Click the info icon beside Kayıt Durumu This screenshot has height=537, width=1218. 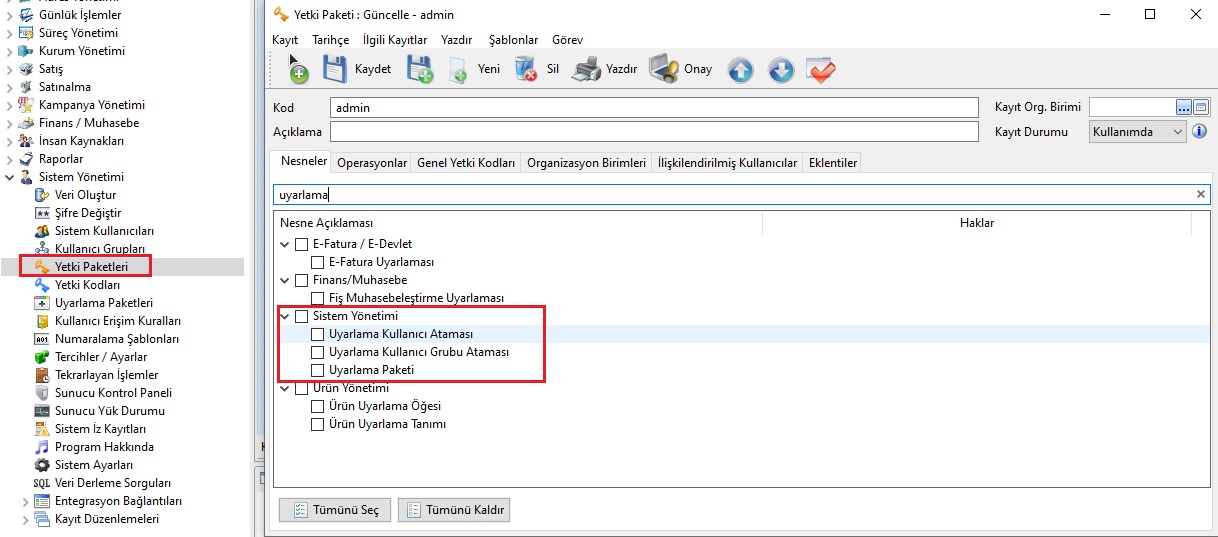(1199, 132)
